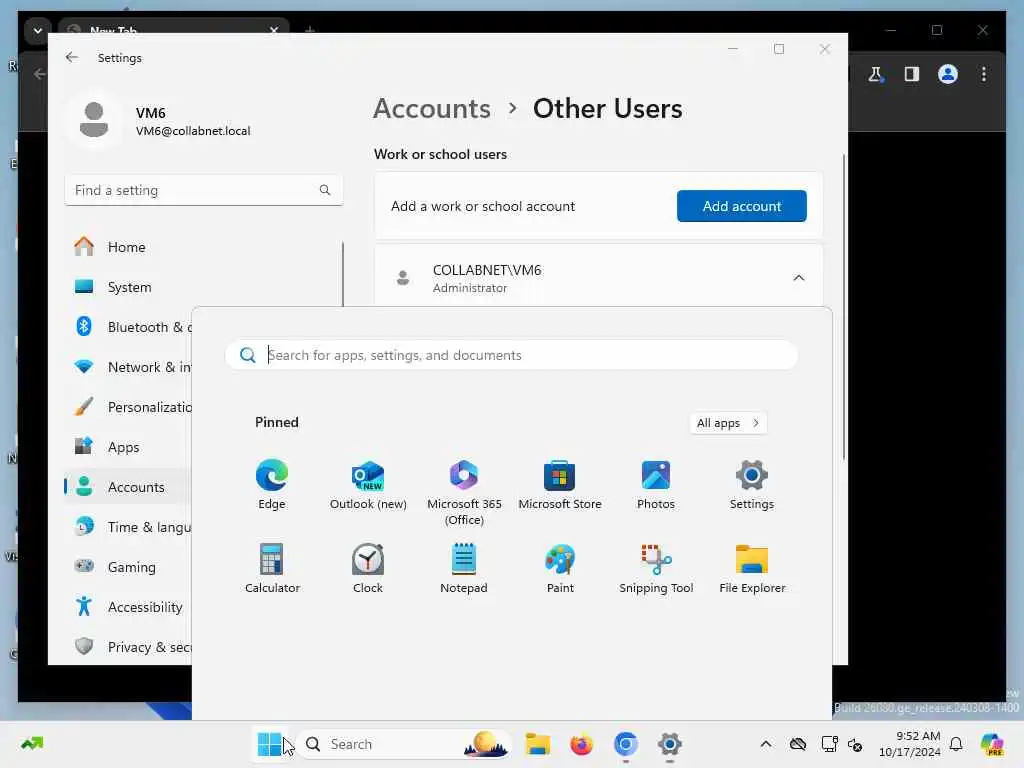Focus Start menu search box
The width and height of the screenshot is (1024, 768).
[511, 355]
